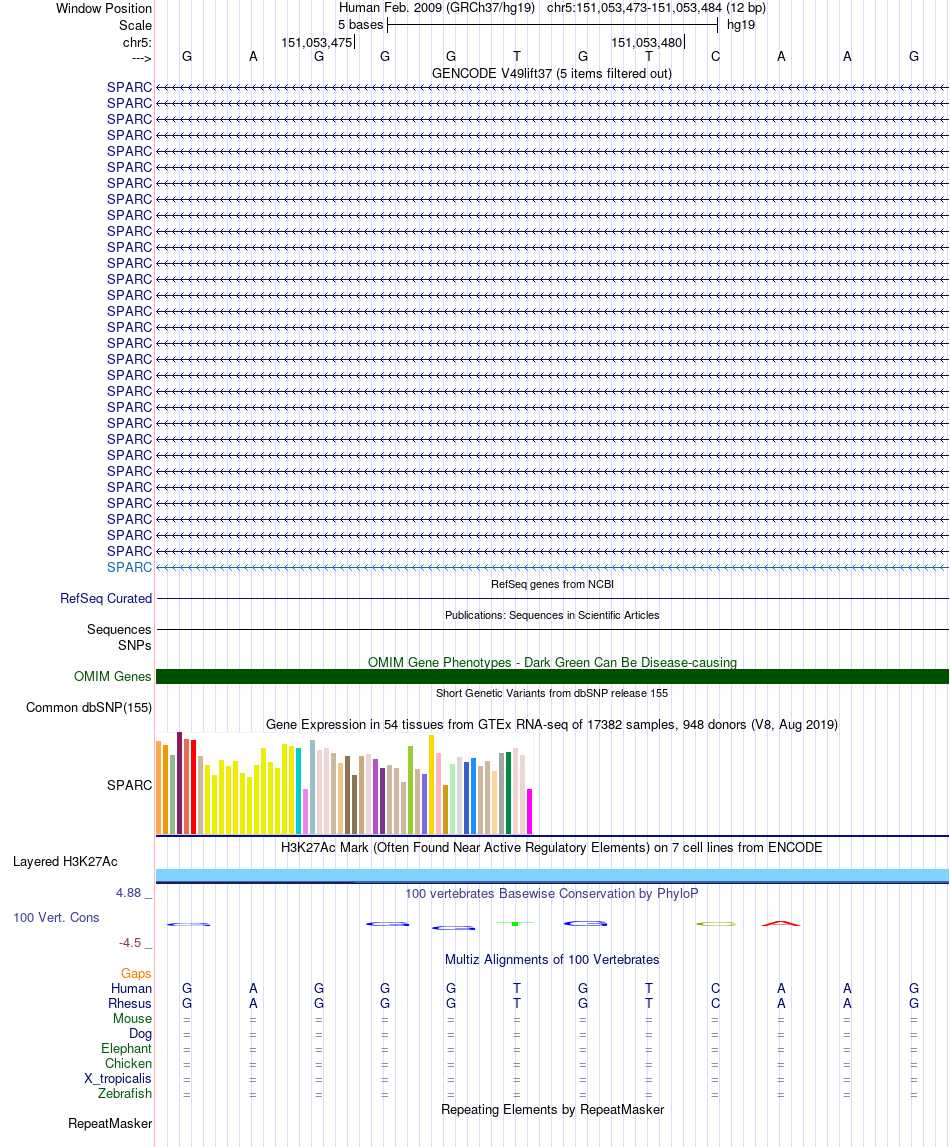Click position marker 151,053,480
This screenshot has height=1147, width=950.
pyautogui.click(x=646, y=42)
